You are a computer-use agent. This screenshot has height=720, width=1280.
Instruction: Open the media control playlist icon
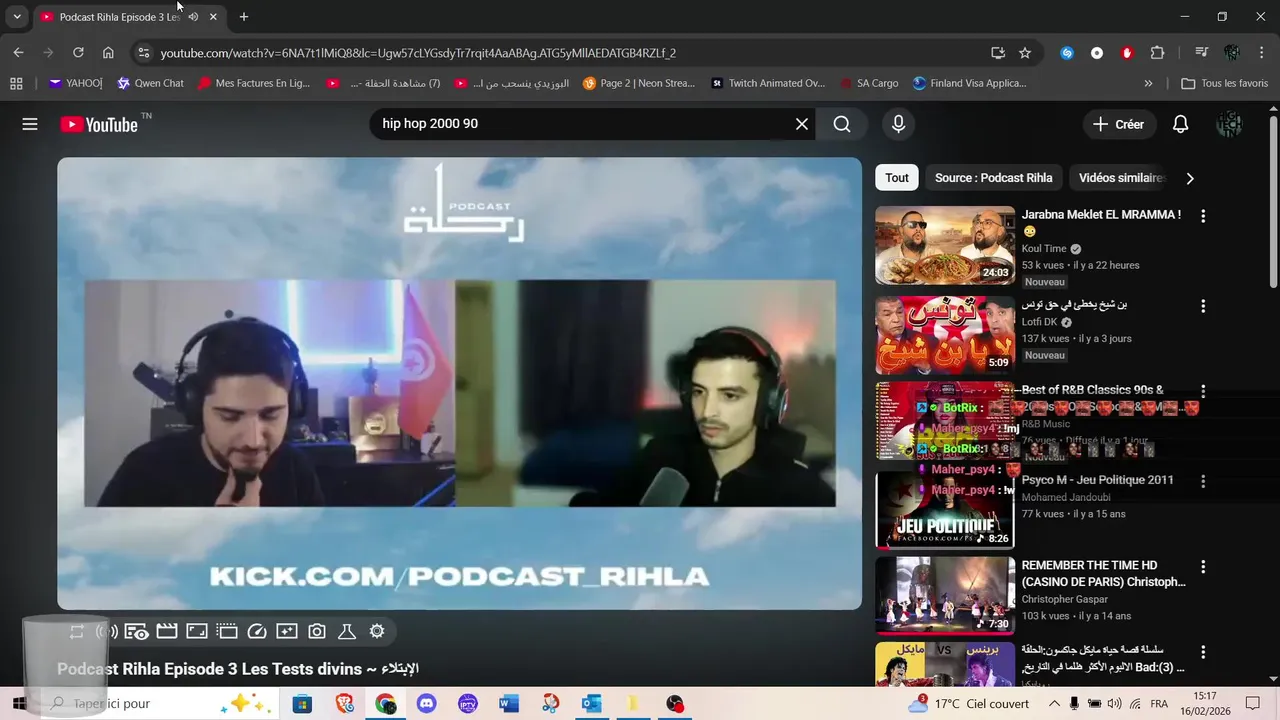[1202, 53]
